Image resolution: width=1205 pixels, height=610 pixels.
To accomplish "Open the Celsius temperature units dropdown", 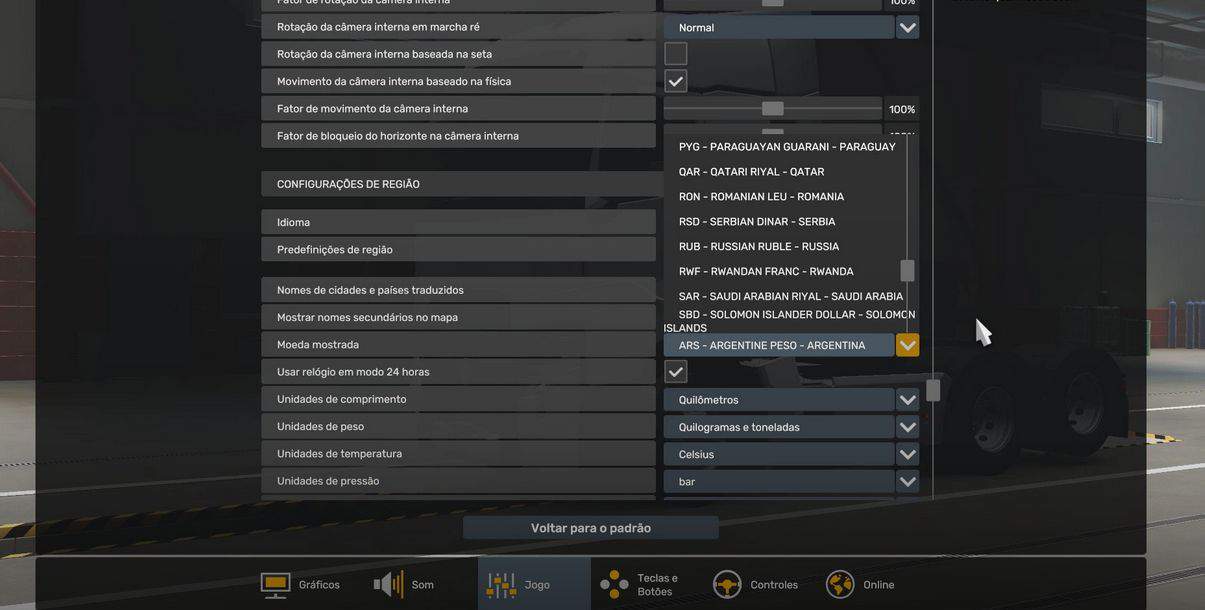I will (x=907, y=454).
